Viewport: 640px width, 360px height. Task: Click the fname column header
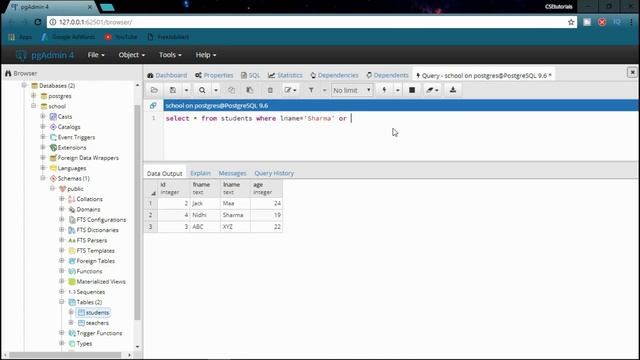coord(205,188)
